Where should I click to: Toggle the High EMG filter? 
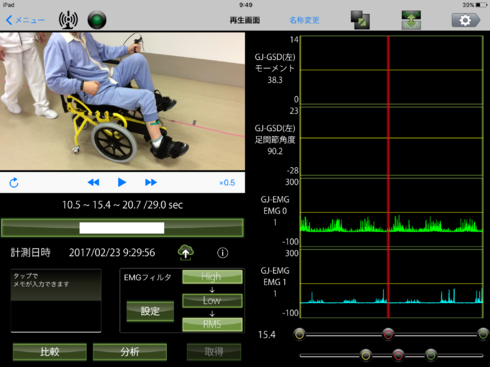click(212, 277)
